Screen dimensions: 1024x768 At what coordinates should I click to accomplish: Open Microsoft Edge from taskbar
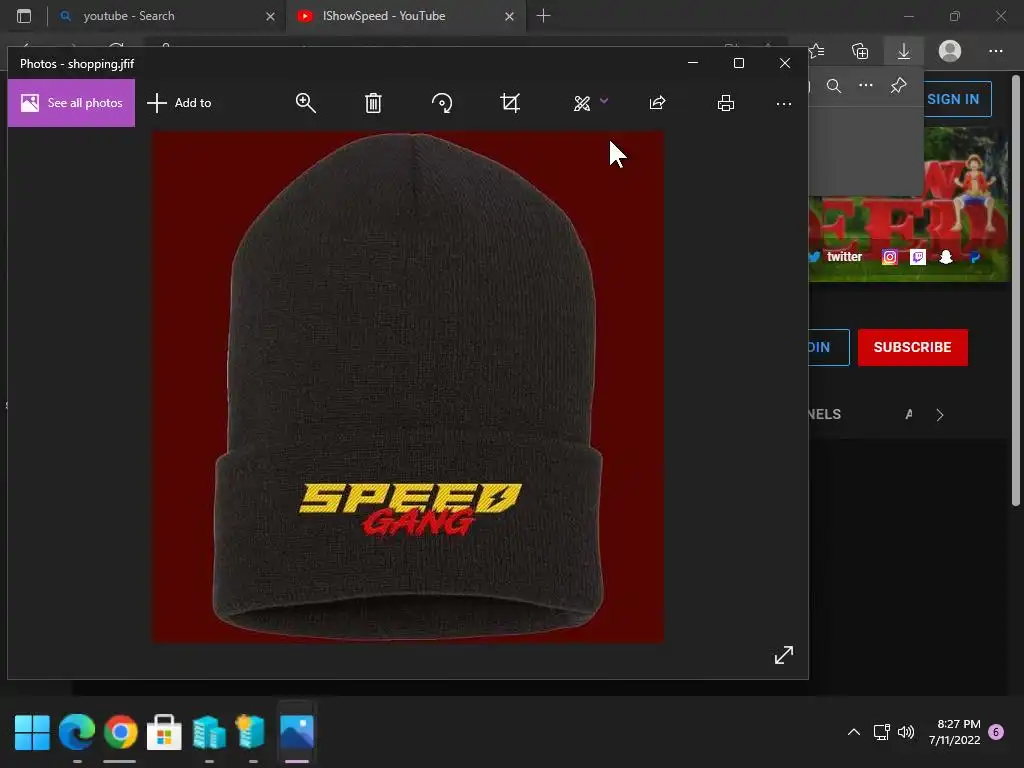tap(76, 732)
